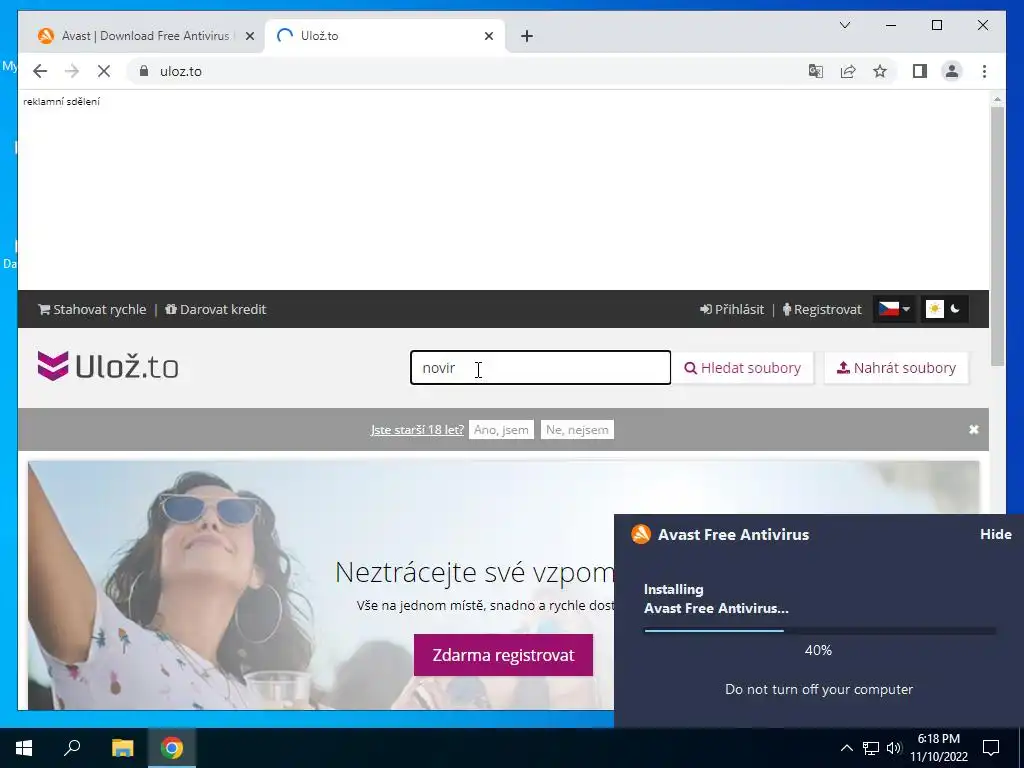The image size is (1024, 768).
Task: Click the reklamní sdělení label
Action: point(61,101)
